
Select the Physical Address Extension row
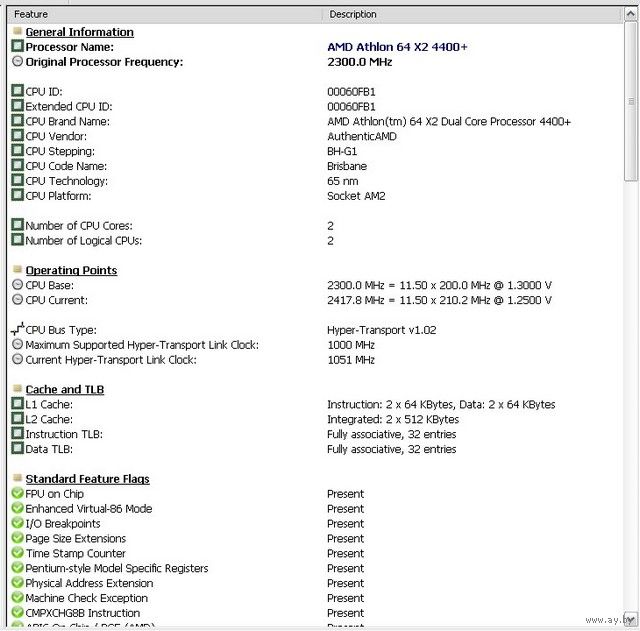(x=314, y=583)
